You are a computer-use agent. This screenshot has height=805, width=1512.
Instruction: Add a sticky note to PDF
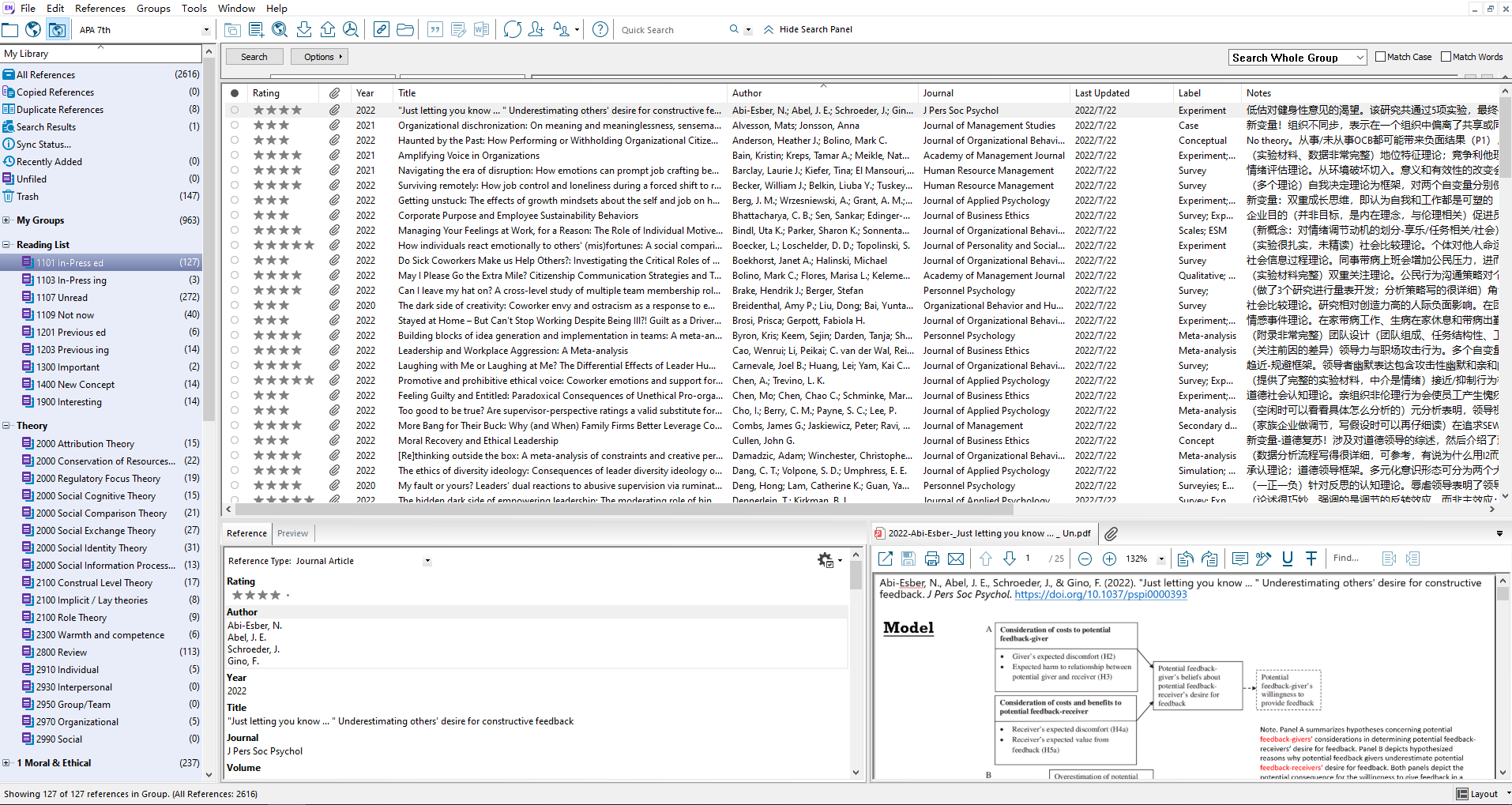1240,559
